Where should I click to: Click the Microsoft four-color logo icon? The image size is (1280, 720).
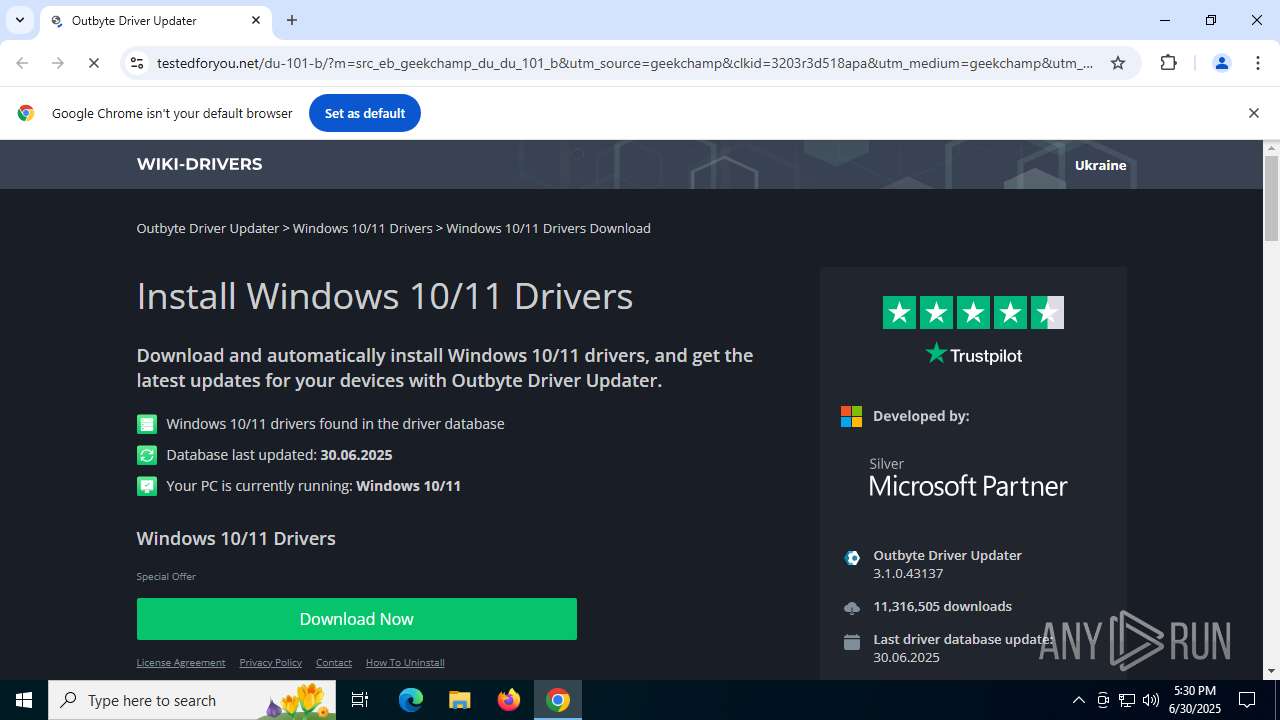pos(851,416)
